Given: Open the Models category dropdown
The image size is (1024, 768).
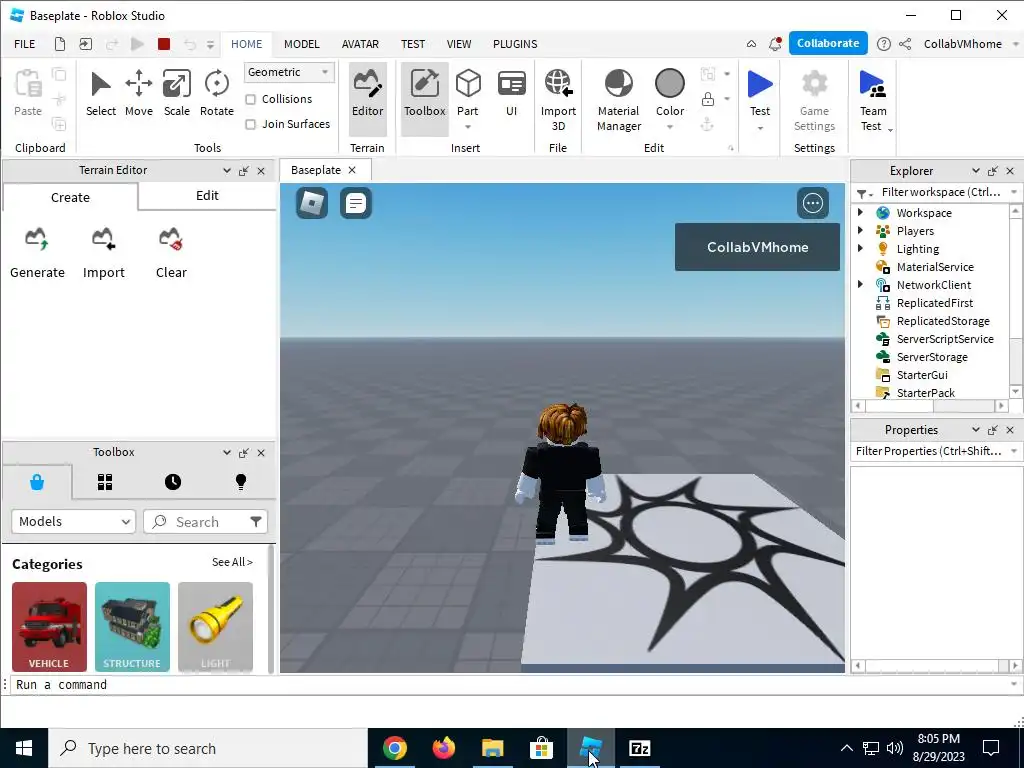Looking at the screenshot, I should click(x=73, y=521).
